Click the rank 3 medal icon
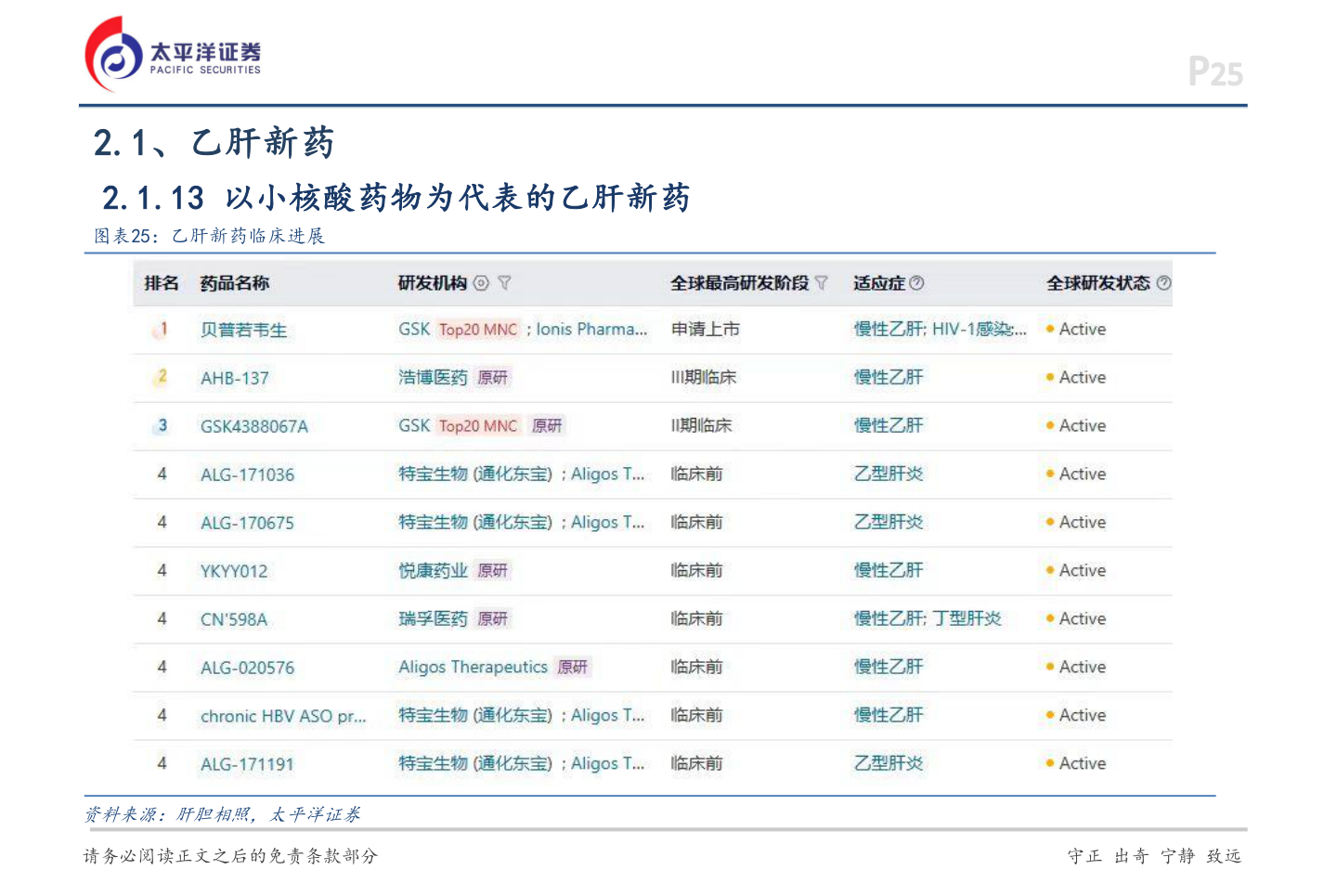This screenshot has height=896, width=1337. point(162,425)
